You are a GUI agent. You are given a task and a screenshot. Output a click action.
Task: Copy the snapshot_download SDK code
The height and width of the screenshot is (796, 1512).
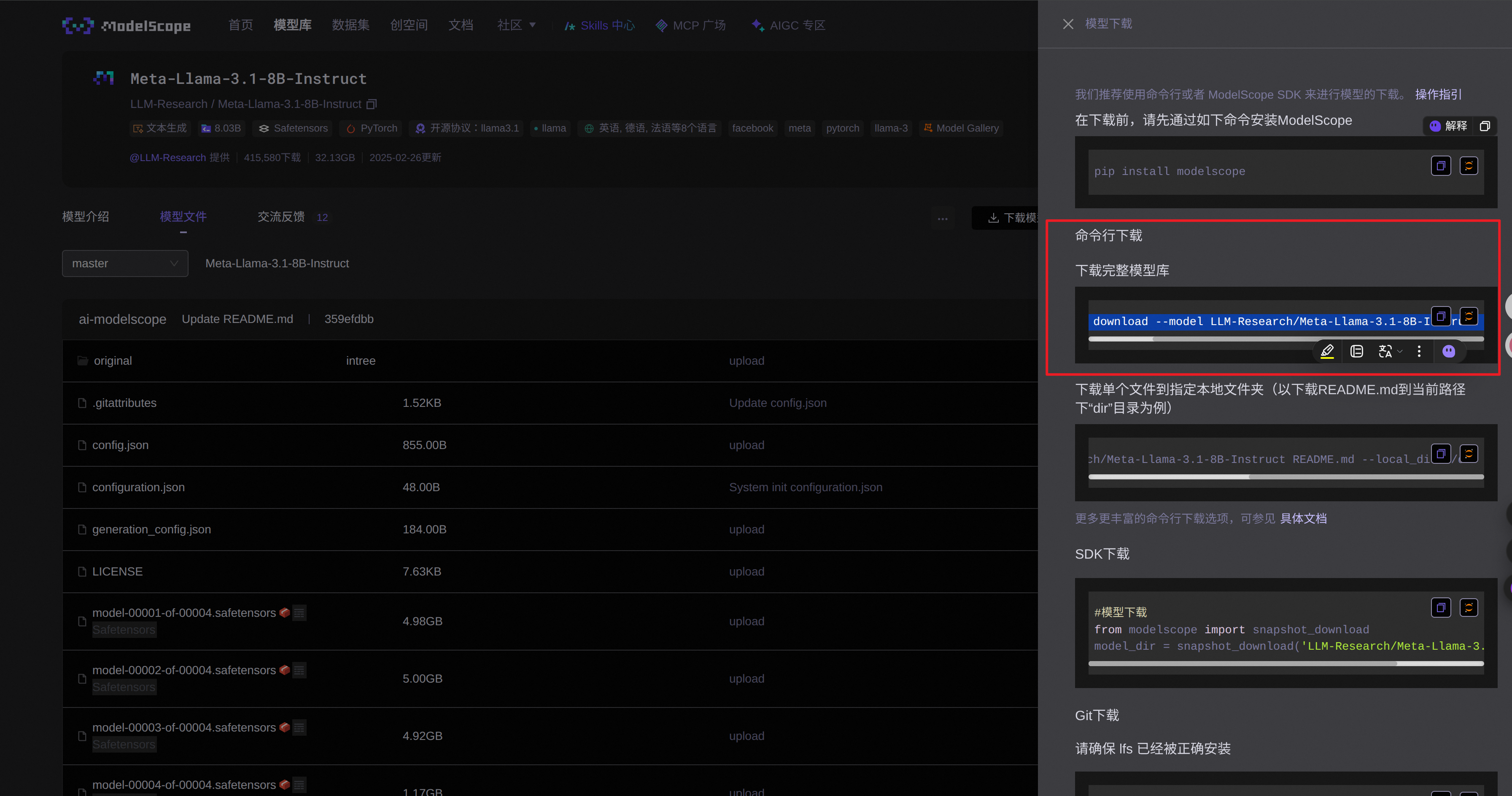[1441, 608]
